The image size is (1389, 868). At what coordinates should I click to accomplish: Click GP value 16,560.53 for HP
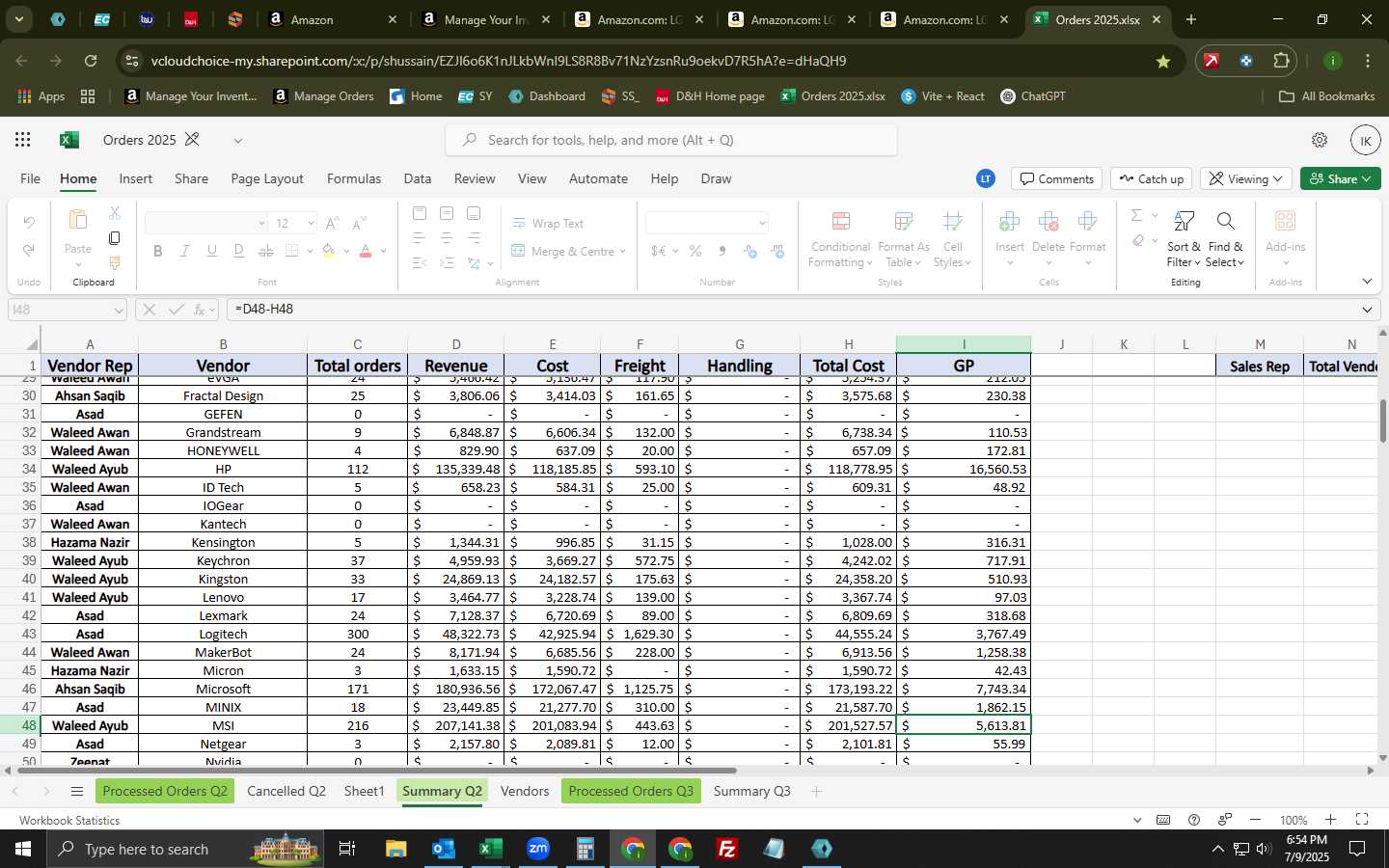click(964, 469)
